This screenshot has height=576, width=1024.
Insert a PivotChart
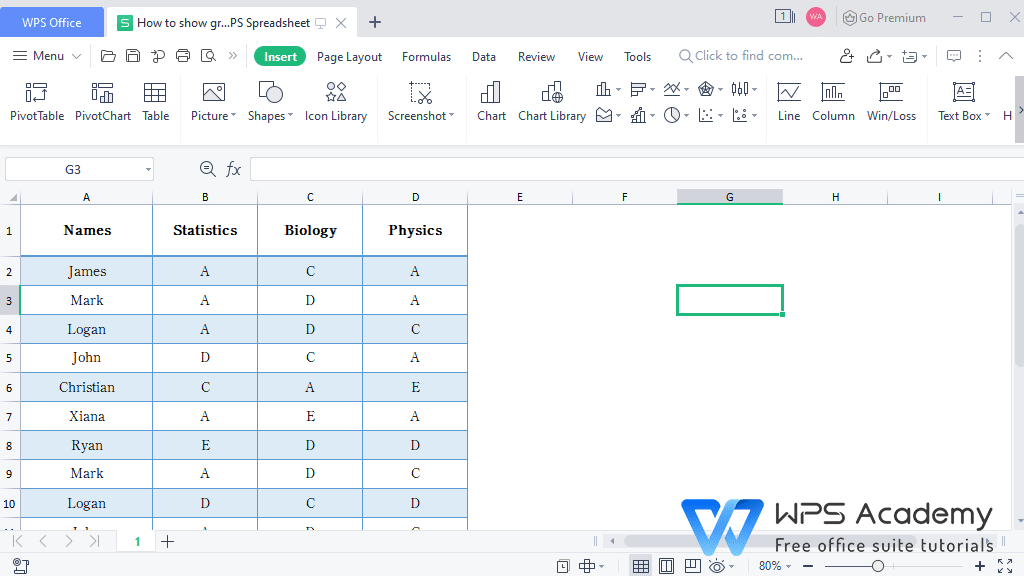[x=103, y=100]
